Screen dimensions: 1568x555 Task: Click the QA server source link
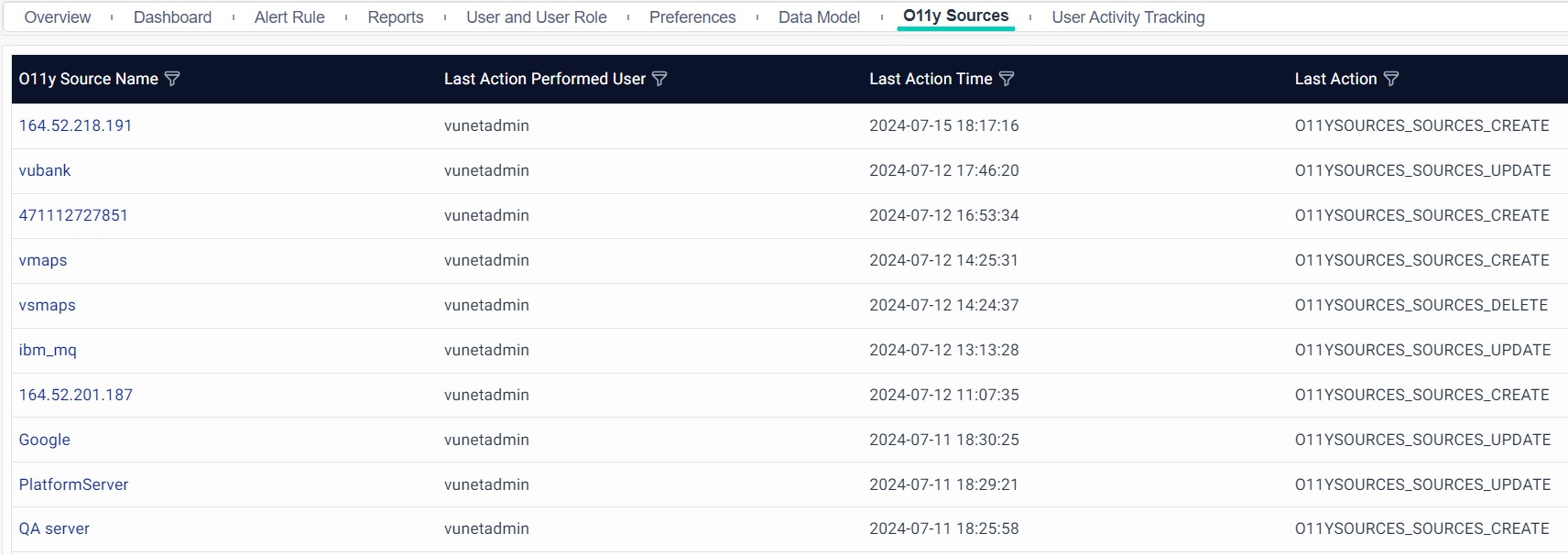click(x=54, y=528)
